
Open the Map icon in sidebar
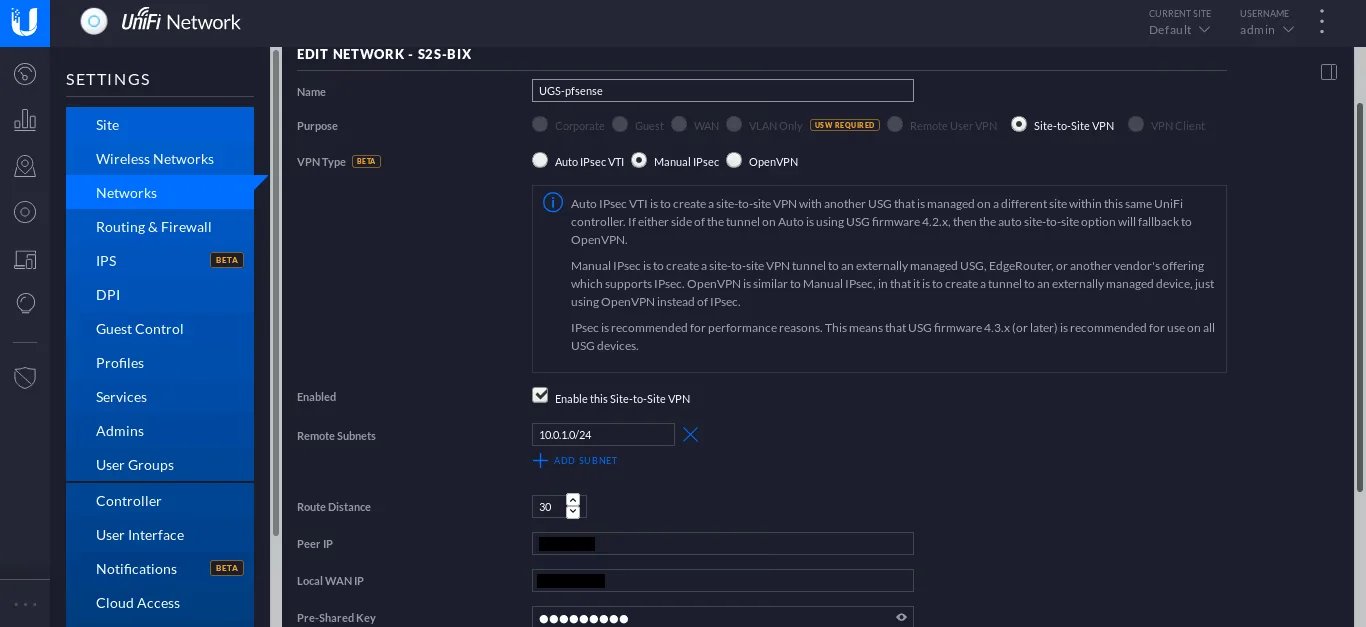25,166
